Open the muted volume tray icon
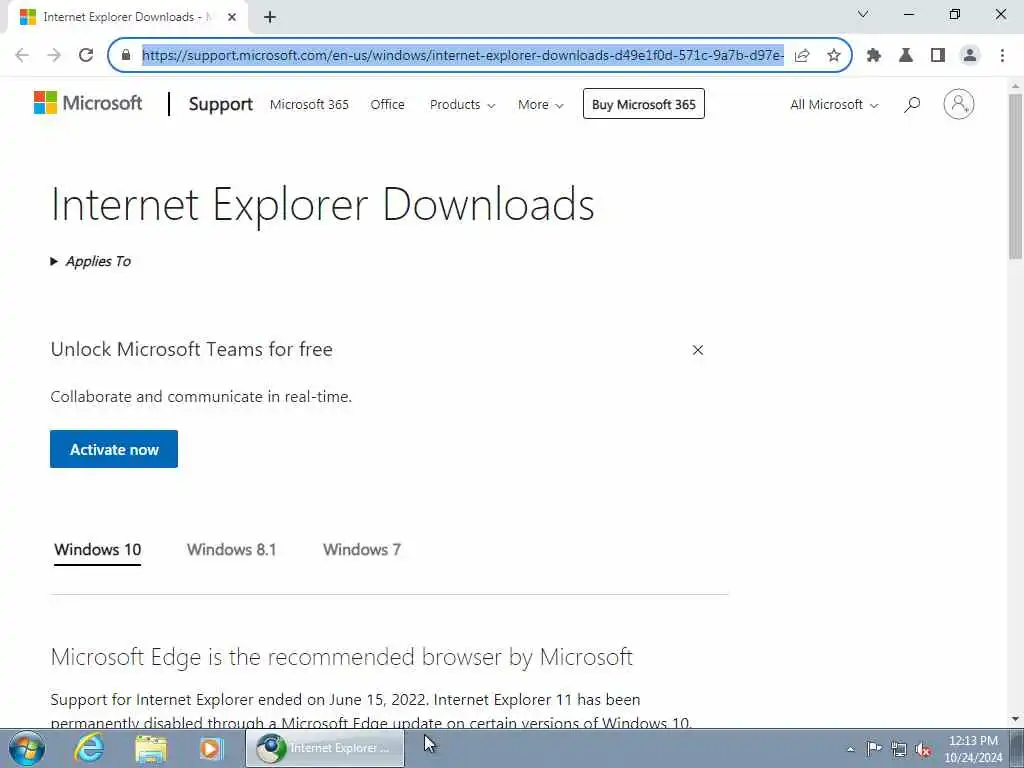 [923, 749]
